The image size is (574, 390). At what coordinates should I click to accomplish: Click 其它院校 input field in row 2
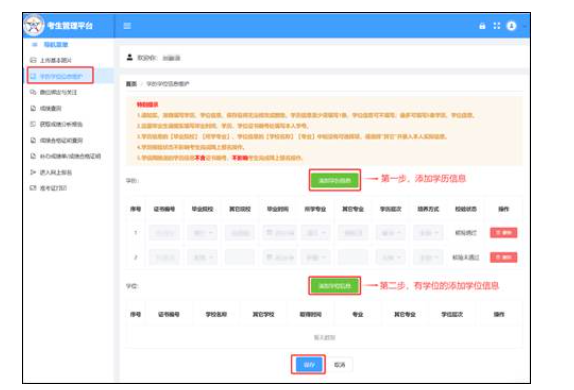pos(240,257)
